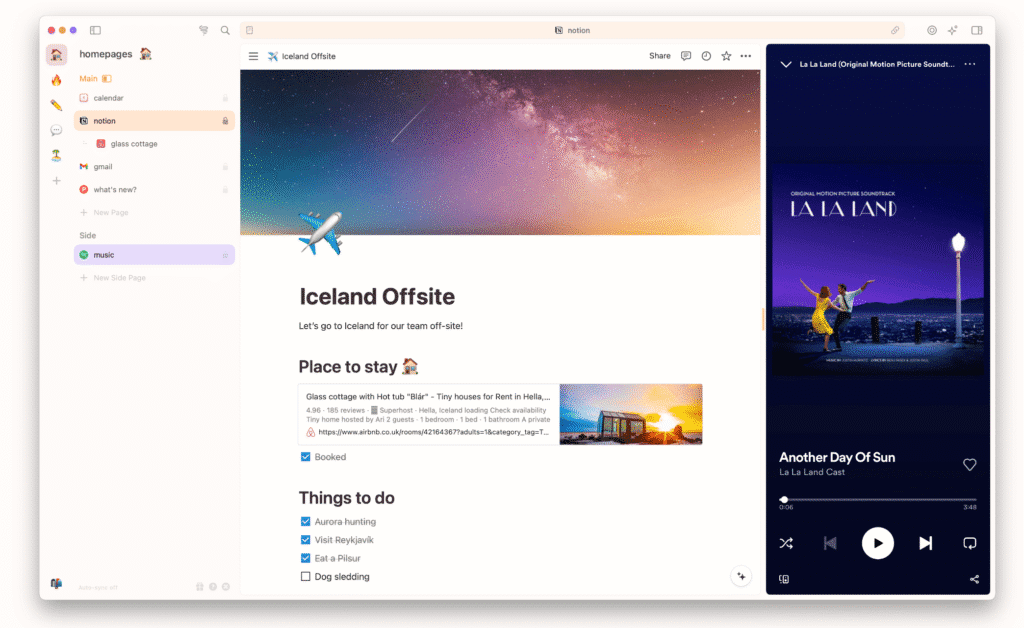Image resolution: width=1024 pixels, height=628 pixels.
Task: Check the Dog sledding checkbox
Action: tap(306, 577)
